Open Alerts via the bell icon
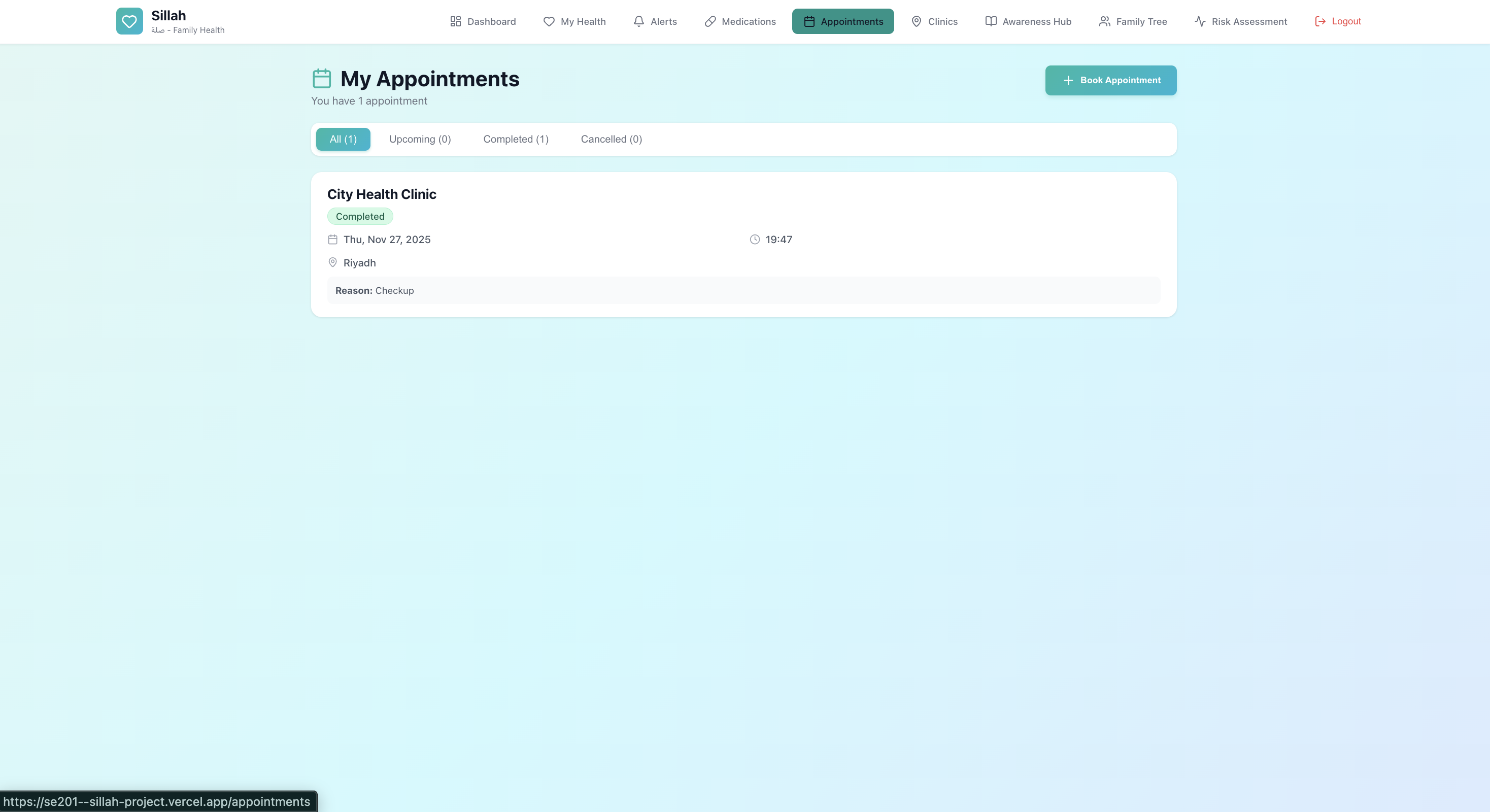Screen dimensions: 1490x812 638,21
